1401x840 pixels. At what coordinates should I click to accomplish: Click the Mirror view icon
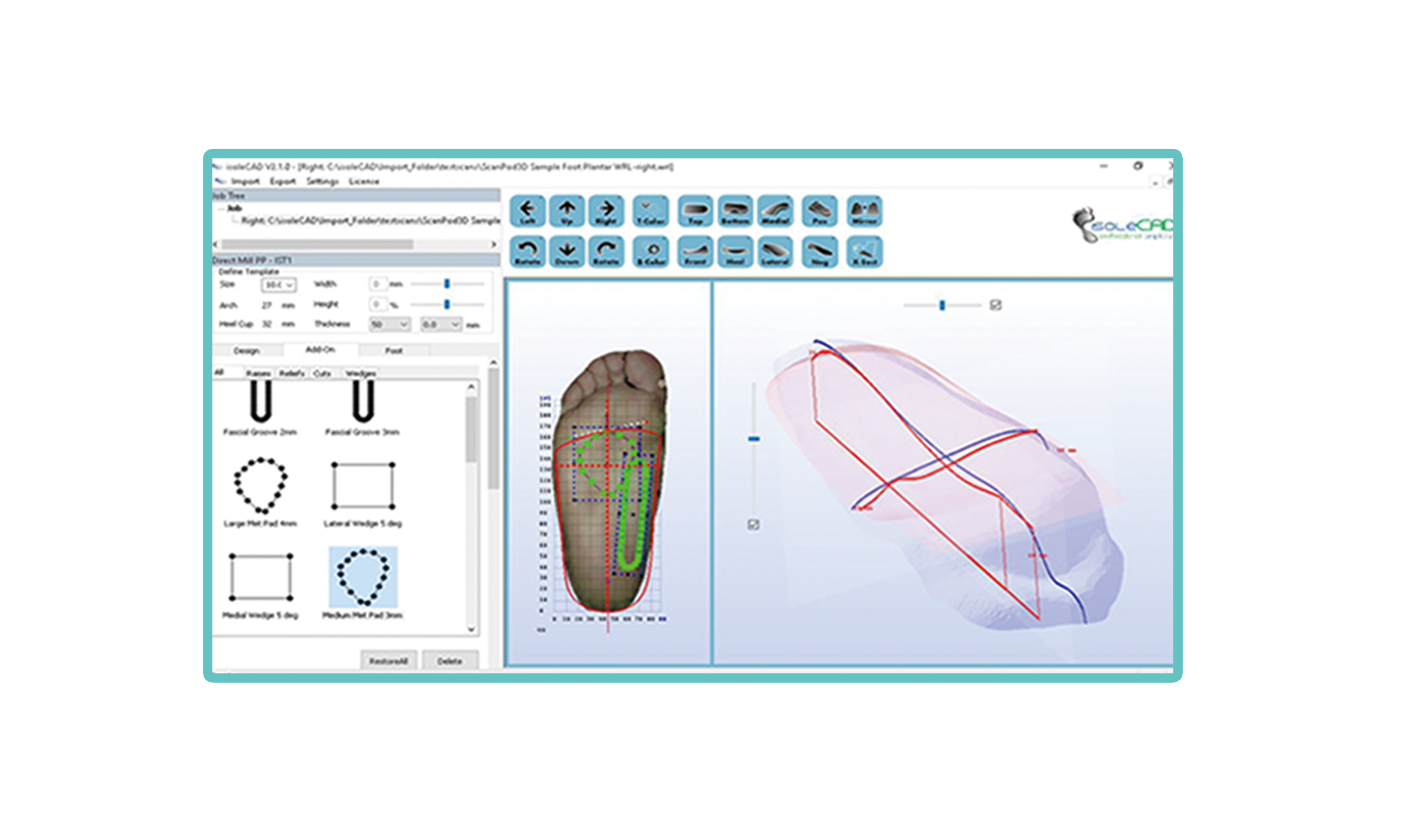tap(864, 211)
